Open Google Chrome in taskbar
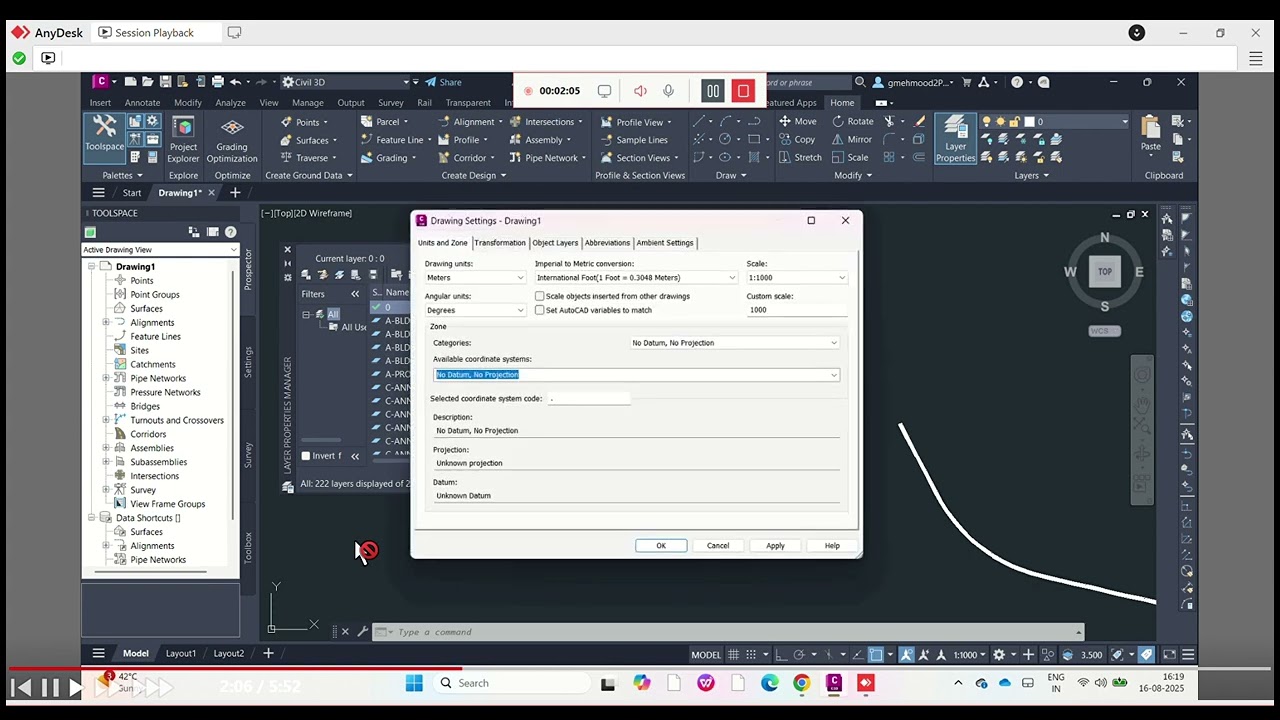This screenshot has width=1280, height=720. [x=802, y=683]
